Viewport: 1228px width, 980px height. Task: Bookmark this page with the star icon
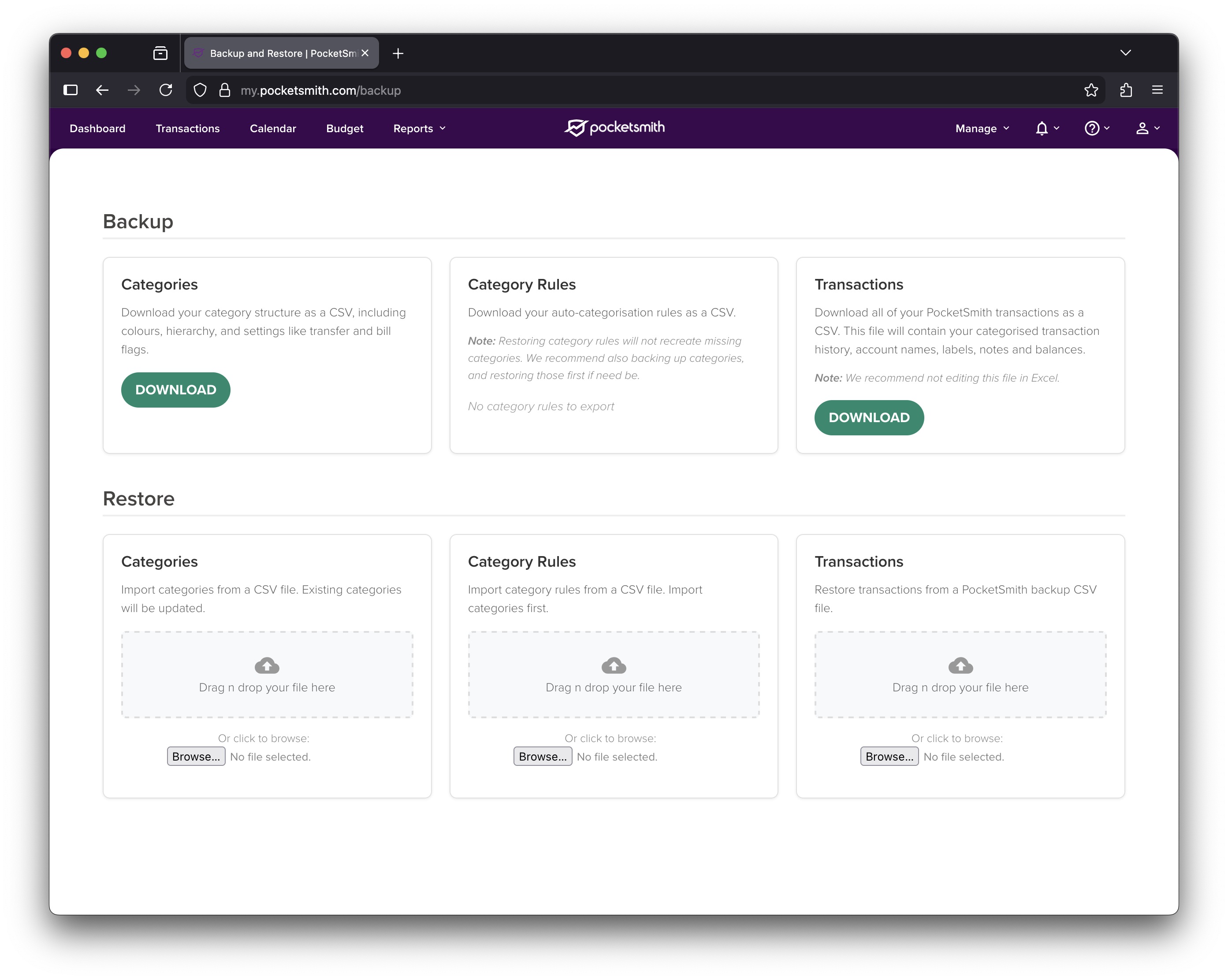(1091, 90)
